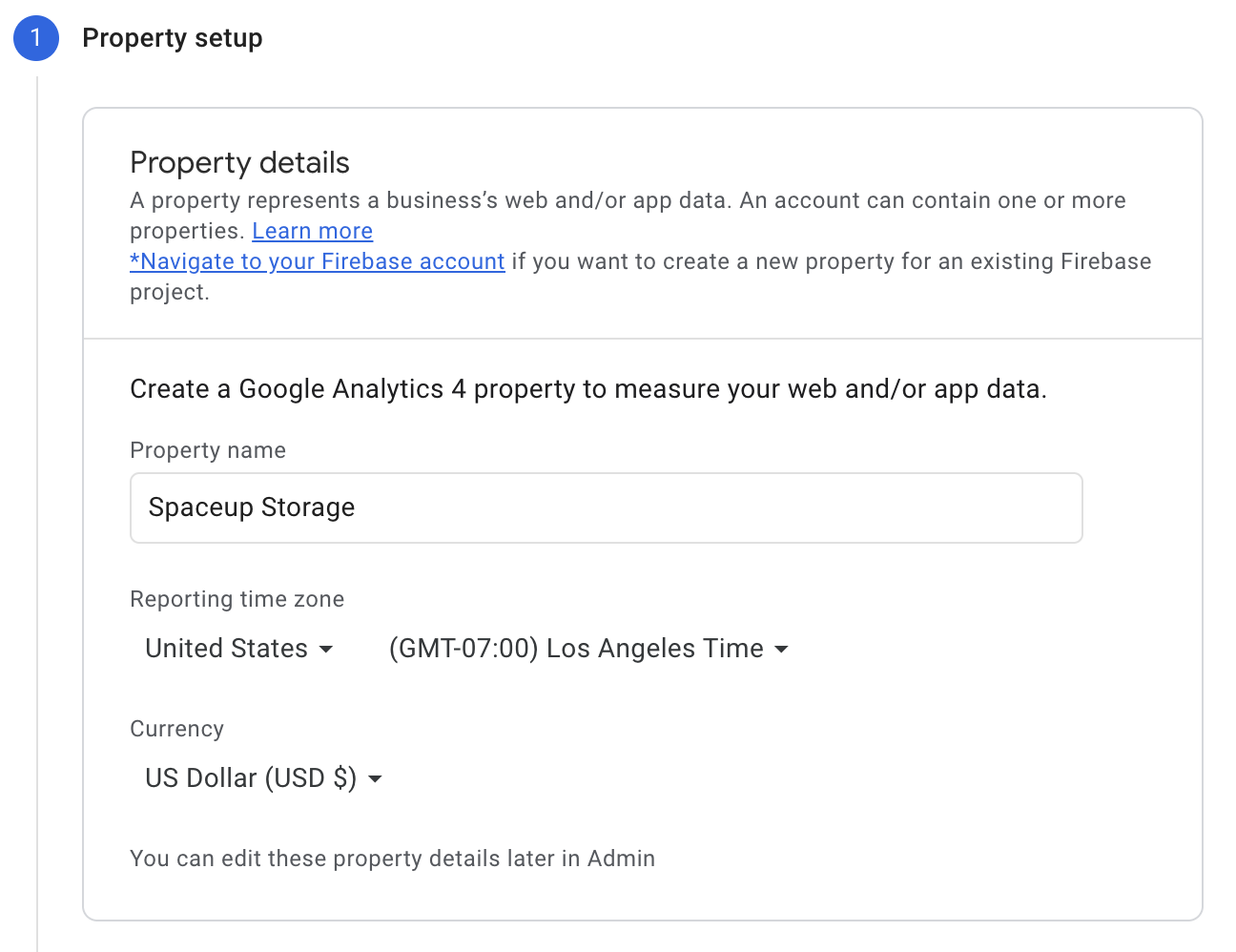Follow the Learn more link
Viewport: 1236px width, 952px height.
tap(312, 231)
